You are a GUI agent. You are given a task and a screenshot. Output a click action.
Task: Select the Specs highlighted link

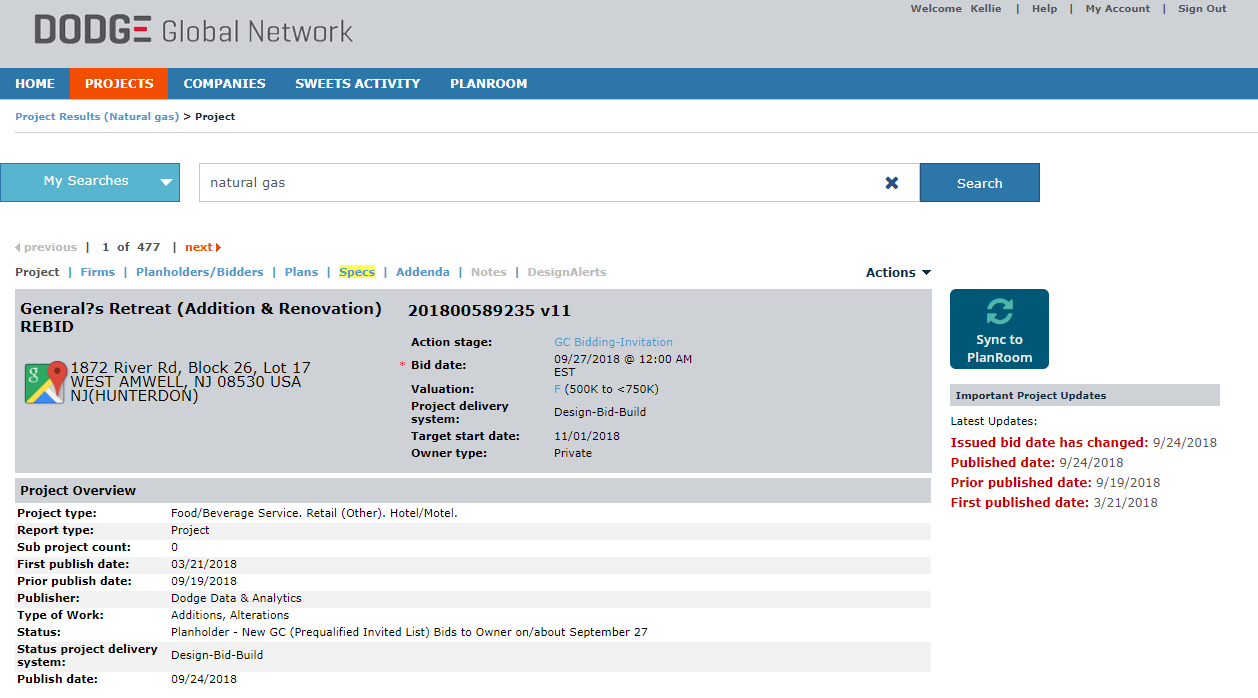click(357, 271)
